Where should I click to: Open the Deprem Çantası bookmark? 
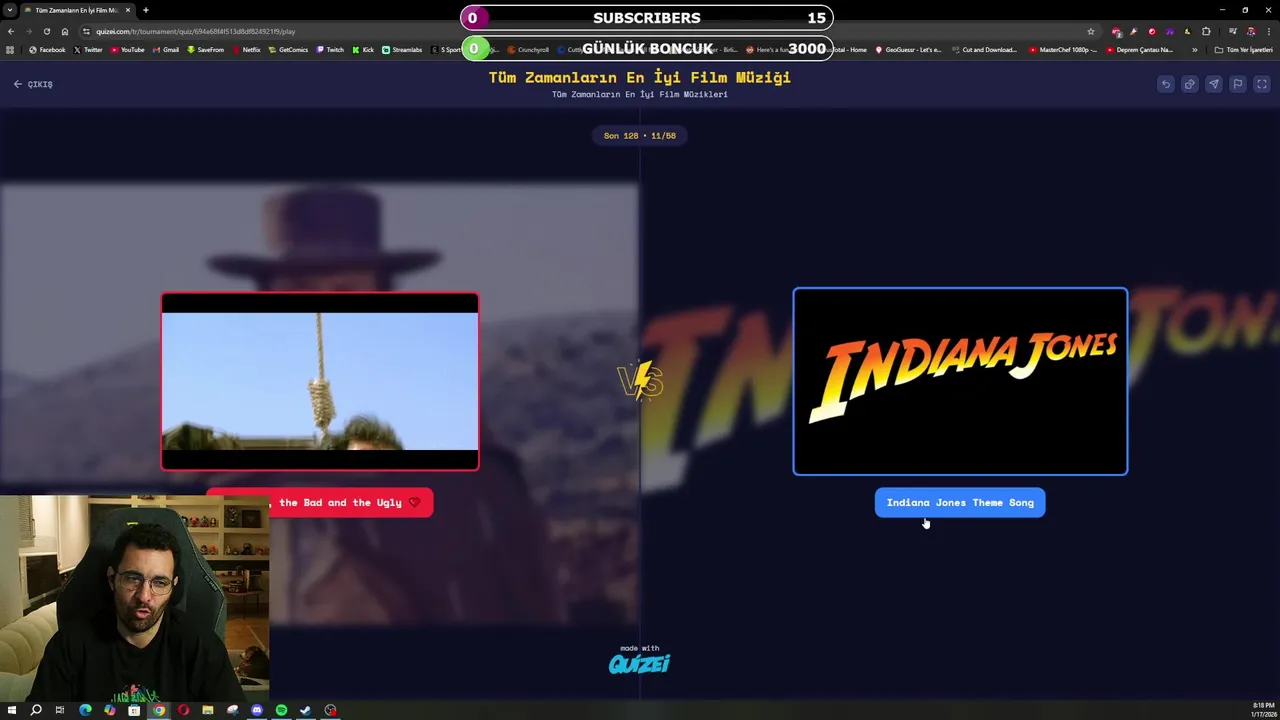coord(1140,50)
